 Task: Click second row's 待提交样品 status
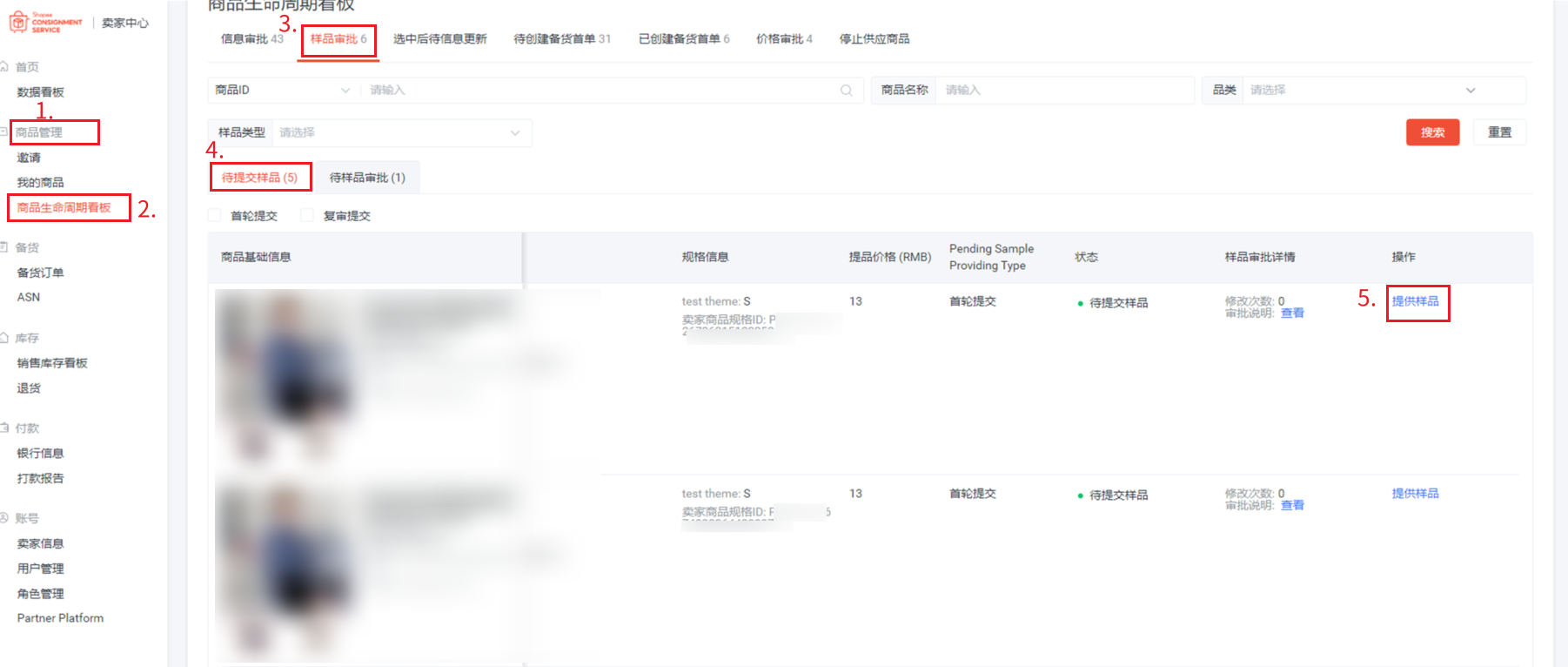tap(1113, 495)
